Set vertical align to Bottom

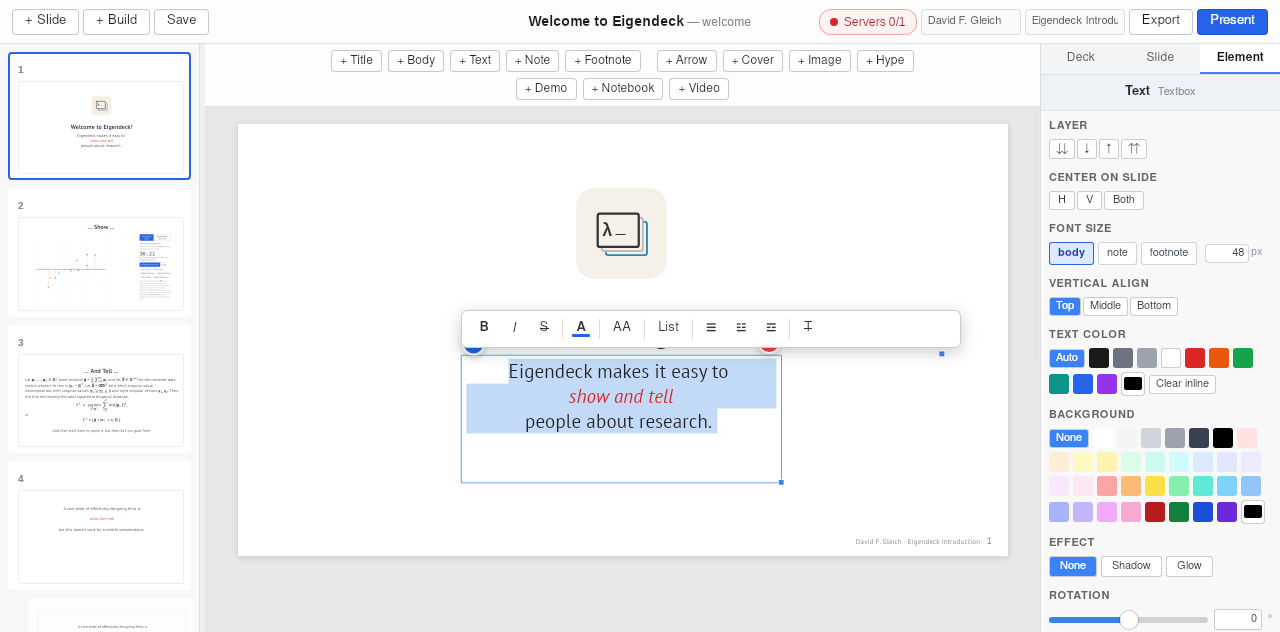(x=1154, y=306)
